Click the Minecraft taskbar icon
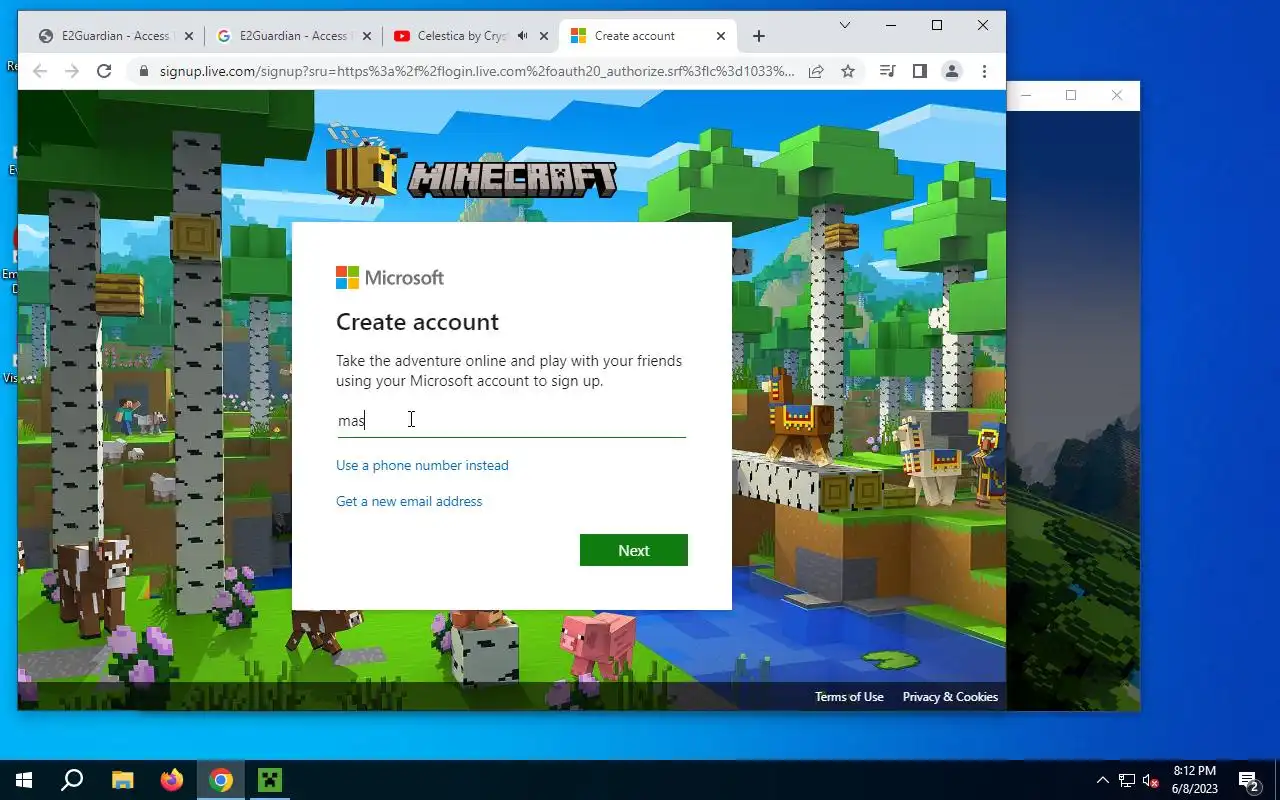The image size is (1280, 800). pos(270,780)
